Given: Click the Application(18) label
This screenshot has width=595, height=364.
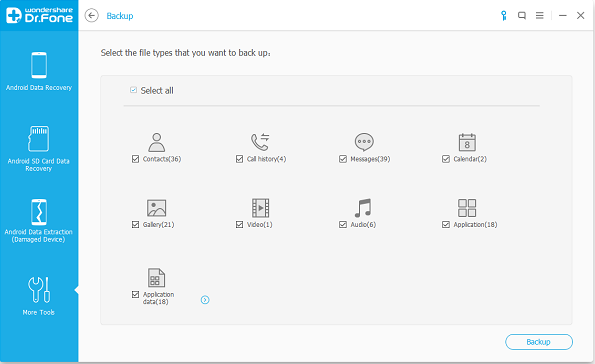Looking at the screenshot, I should [x=475, y=225].
